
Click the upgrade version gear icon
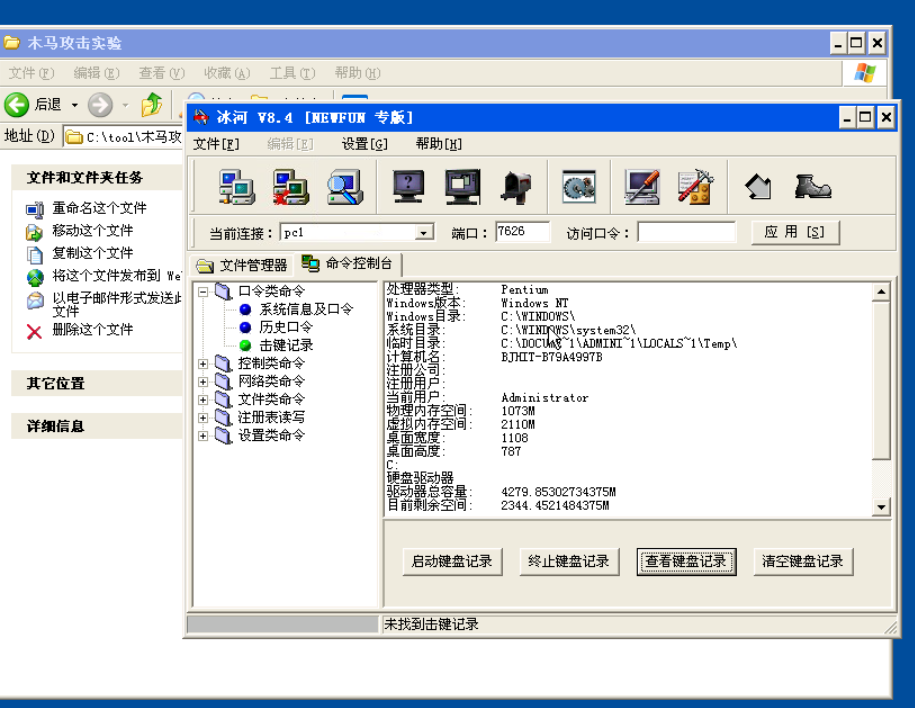[579, 187]
